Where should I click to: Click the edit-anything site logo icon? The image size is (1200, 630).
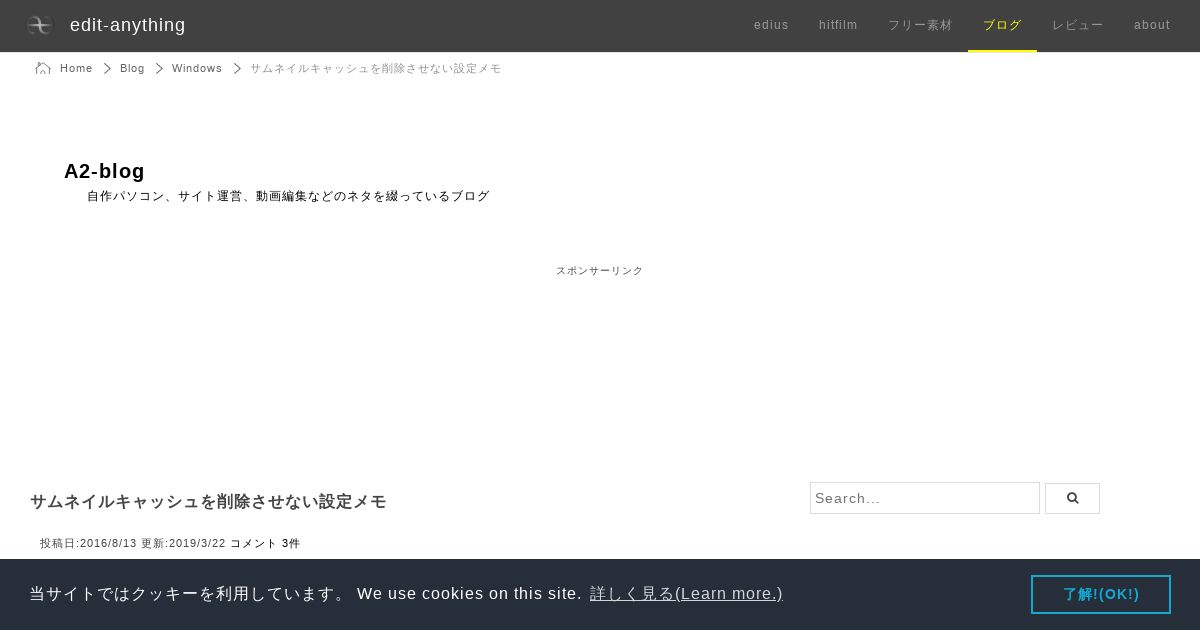tap(39, 25)
